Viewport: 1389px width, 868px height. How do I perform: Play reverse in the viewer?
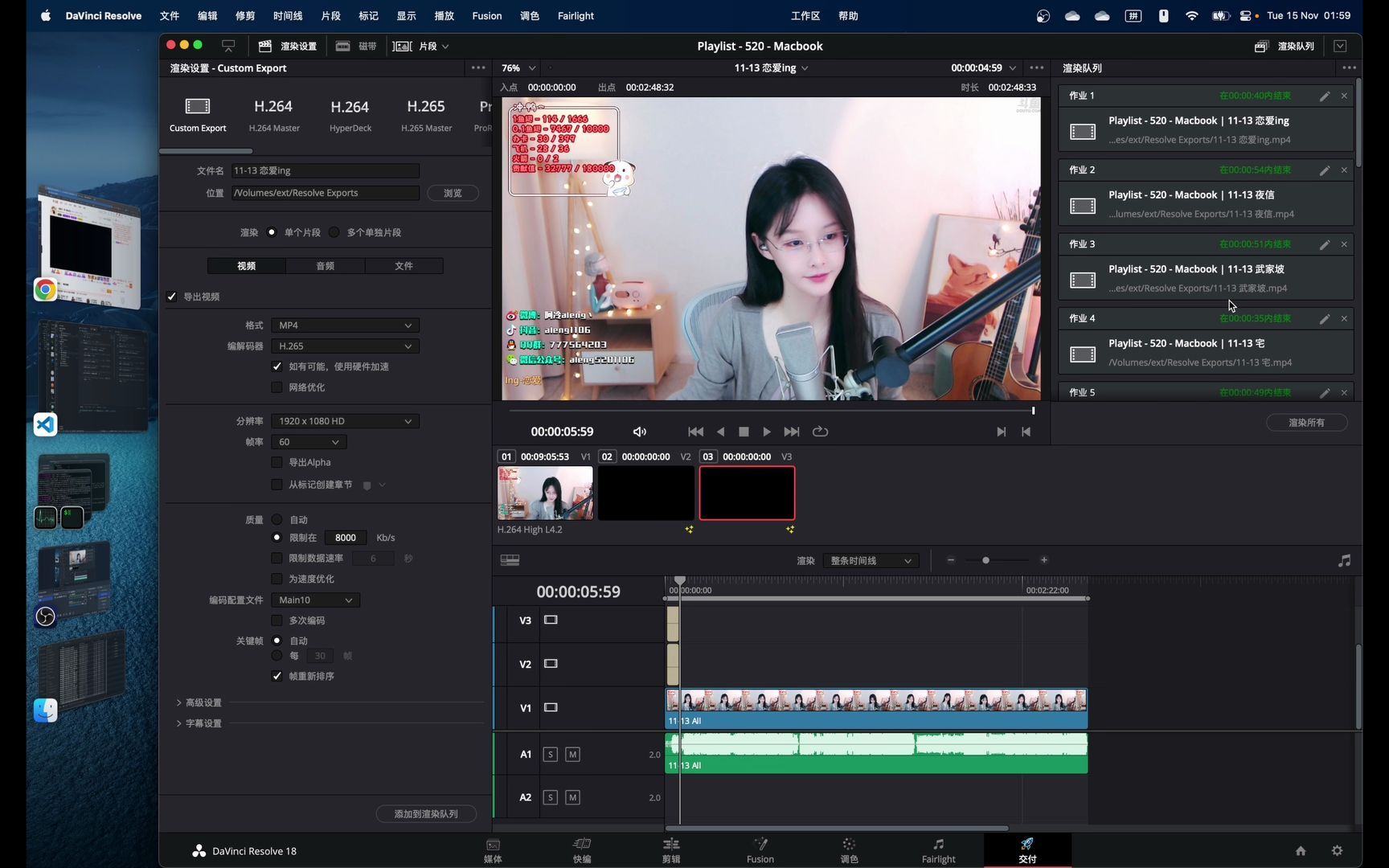[720, 432]
